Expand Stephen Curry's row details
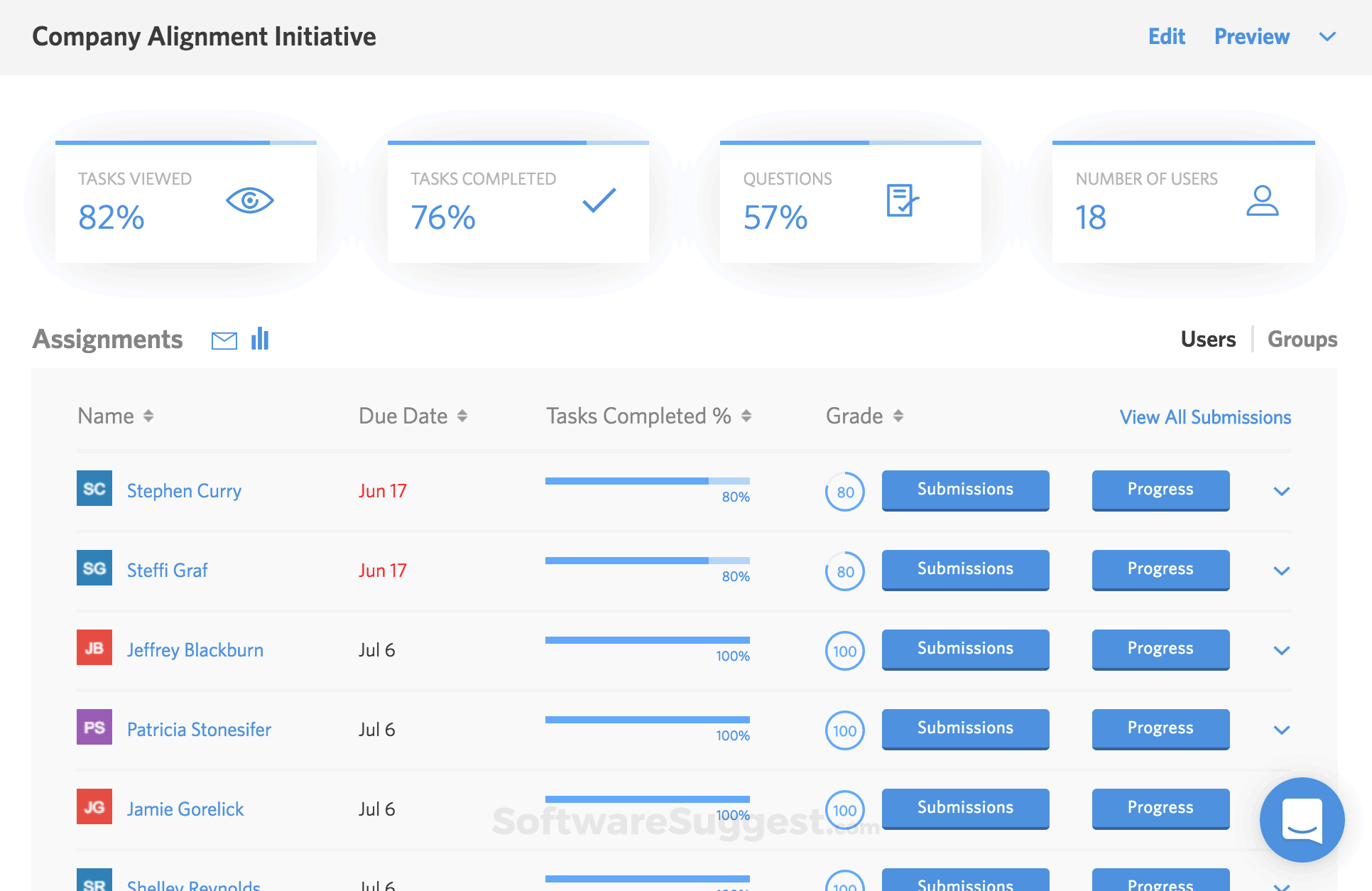This screenshot has width=1372, height=891. (1282, 490)
